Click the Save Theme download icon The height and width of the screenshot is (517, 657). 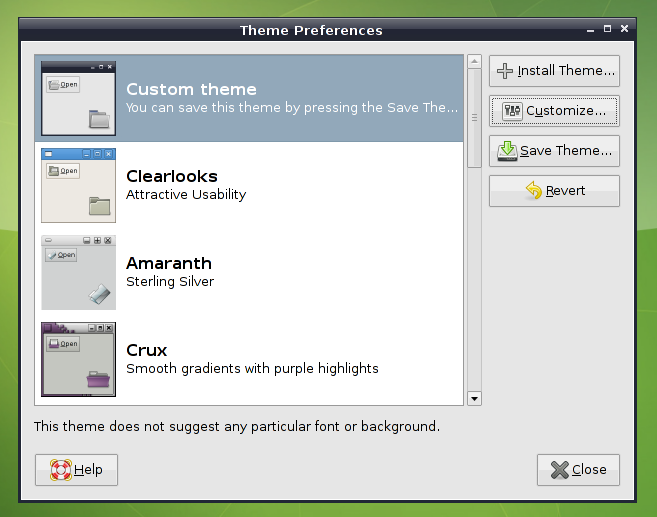click(x=507, y=151)
